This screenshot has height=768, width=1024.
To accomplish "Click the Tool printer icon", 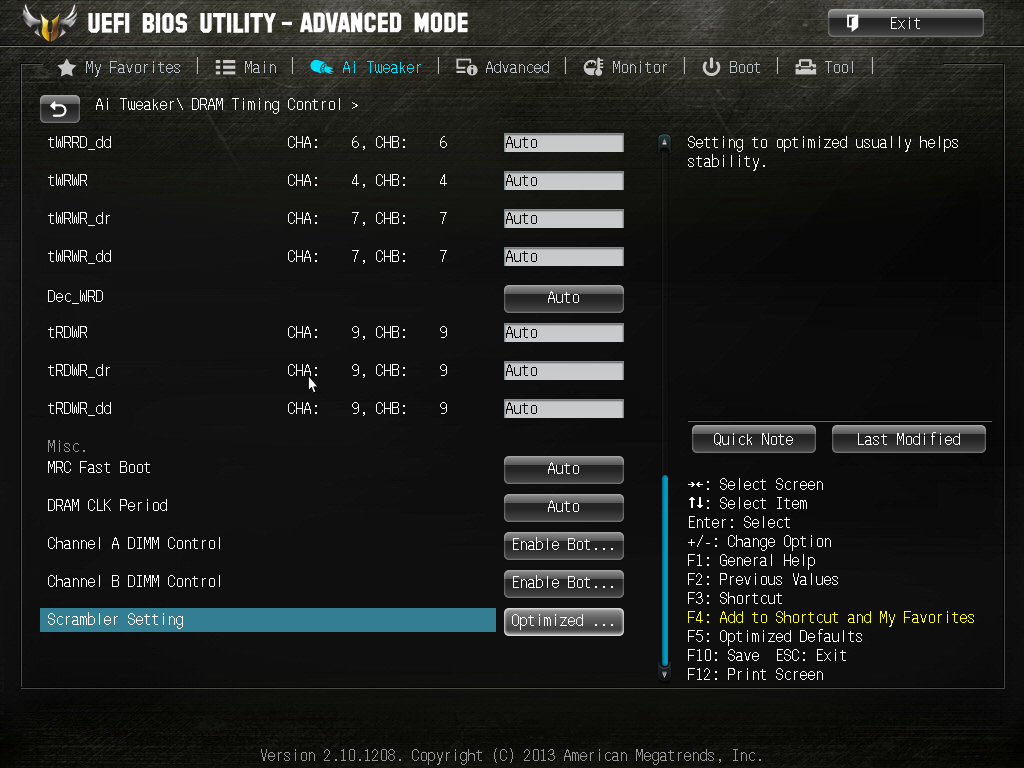I will point(805,67).
